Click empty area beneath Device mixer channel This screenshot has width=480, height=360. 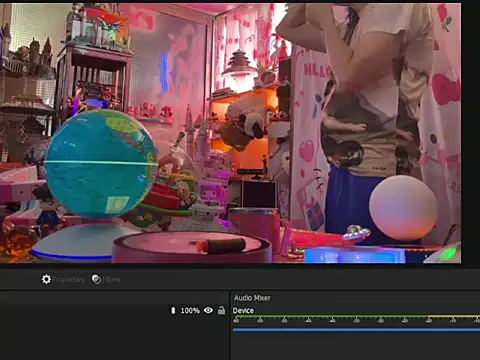point(356,347)
